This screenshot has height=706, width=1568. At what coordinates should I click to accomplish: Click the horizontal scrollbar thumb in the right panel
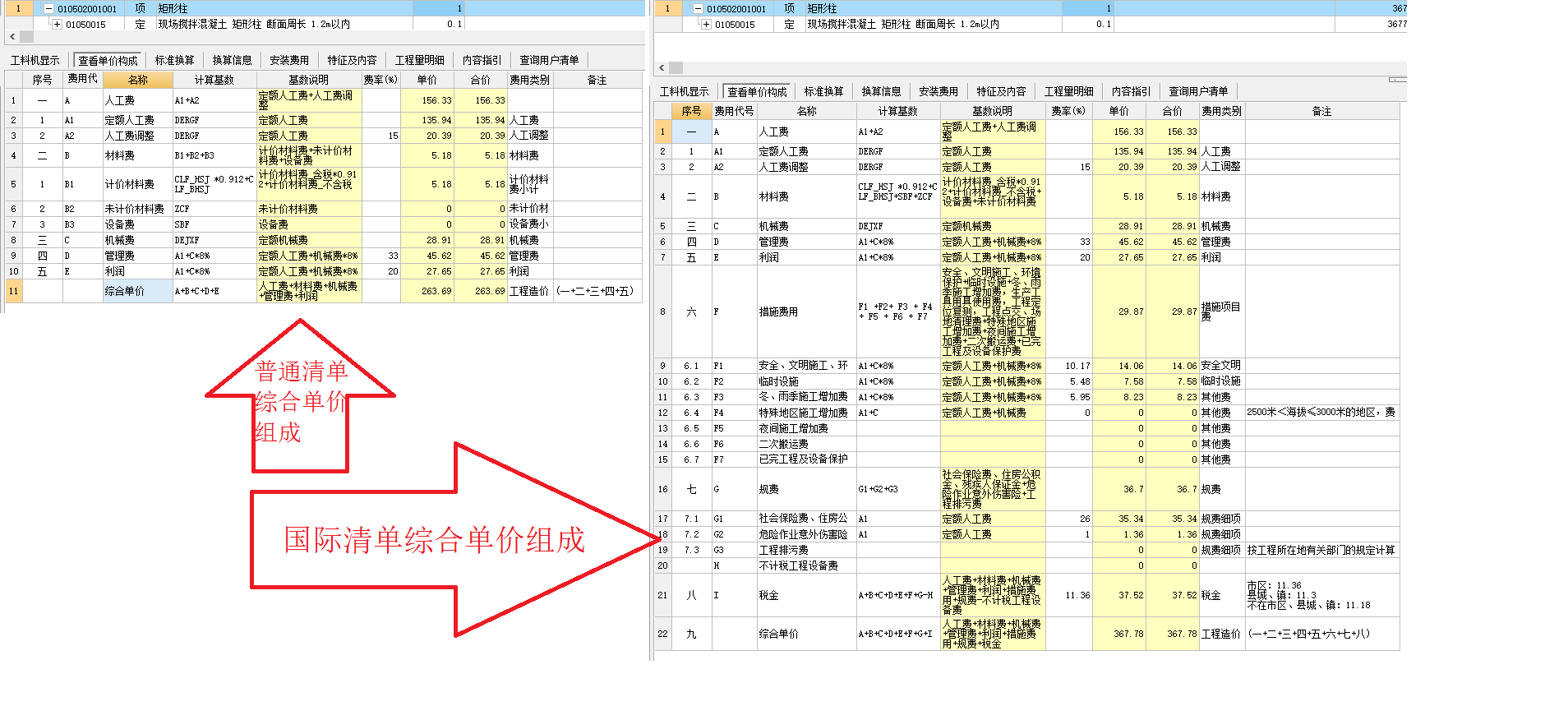pyautogui.click(x=676, y=68)
